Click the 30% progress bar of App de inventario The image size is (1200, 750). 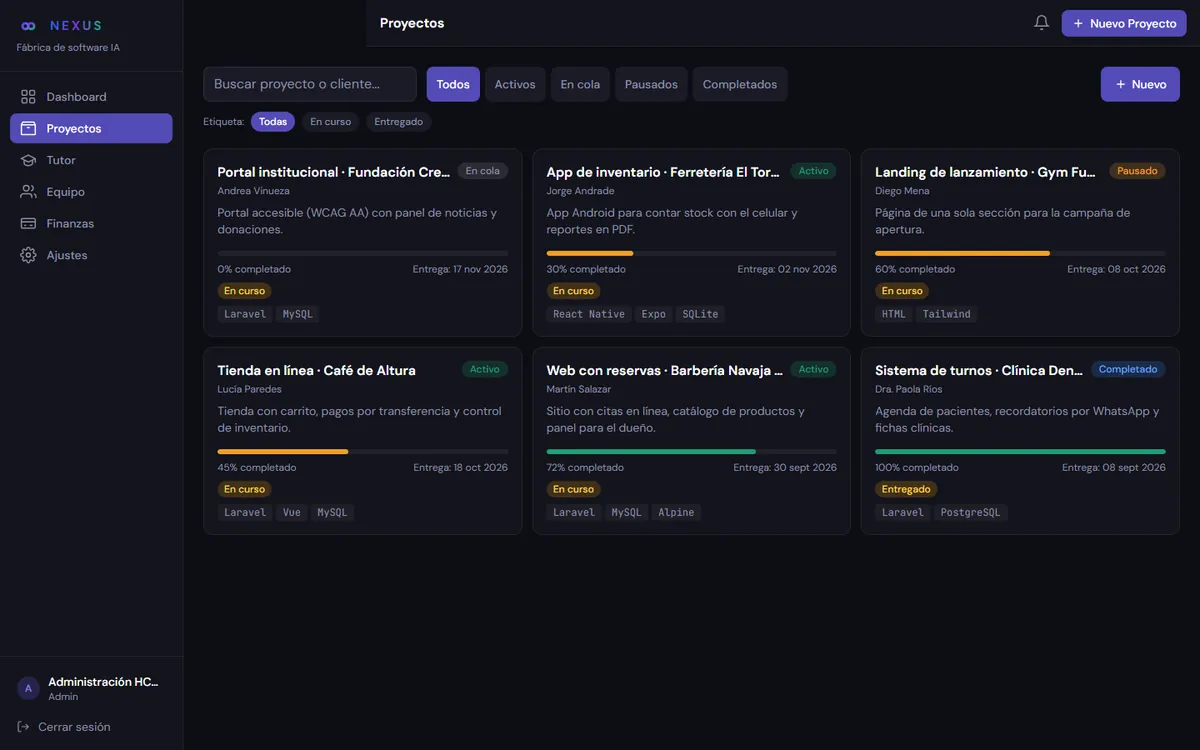point(691,253)
